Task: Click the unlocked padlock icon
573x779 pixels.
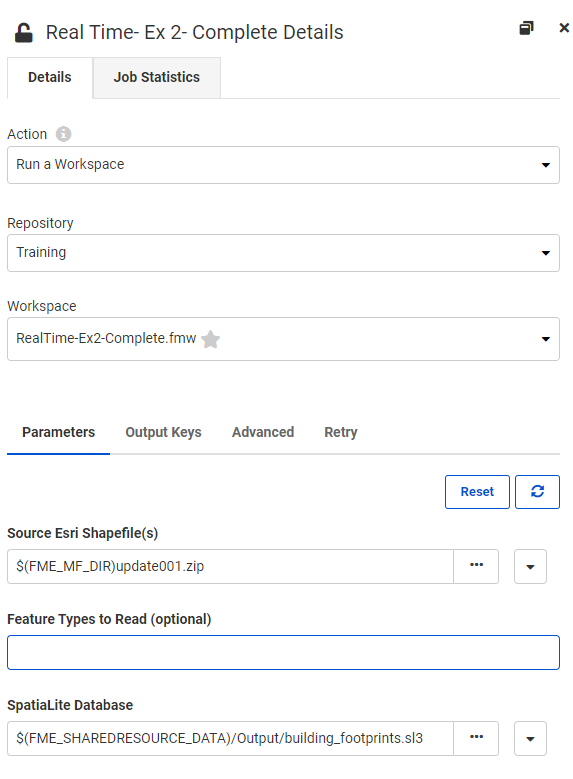Action: [x=23, y=33]
